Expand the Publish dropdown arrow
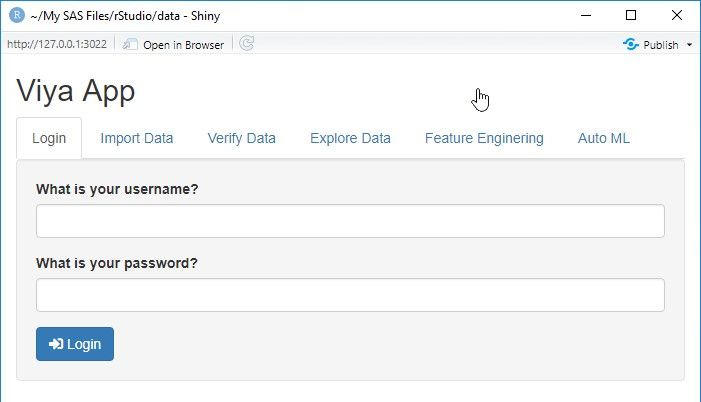The width and height of the screenshot is (701, 402). pos(690,45)
